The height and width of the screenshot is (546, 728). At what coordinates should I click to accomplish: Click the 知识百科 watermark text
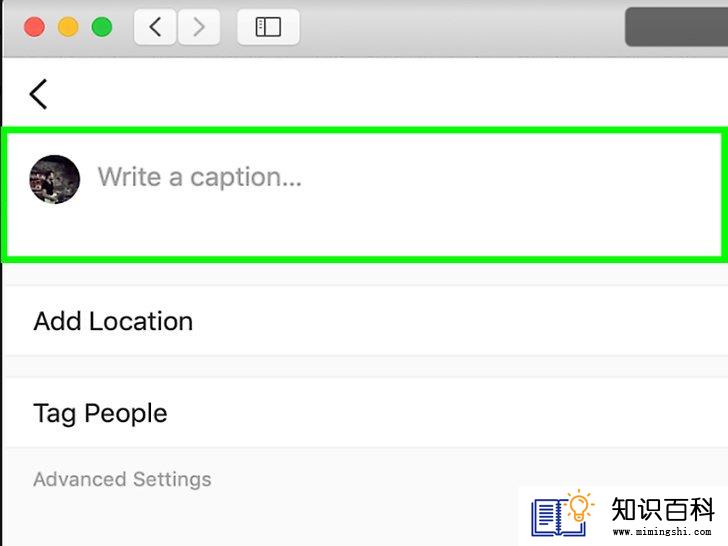663,509
